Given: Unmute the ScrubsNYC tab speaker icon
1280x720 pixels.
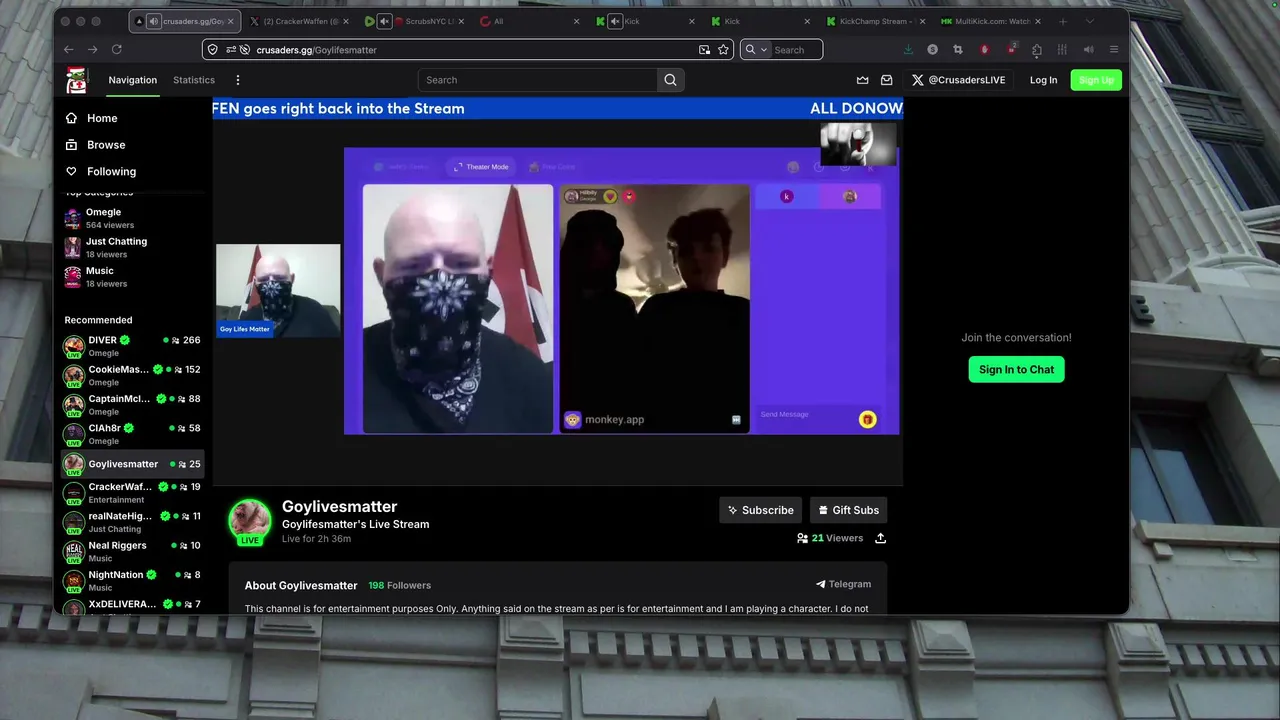Looking at the screenshot, I should pyautogui.click(x=384, y=21).
